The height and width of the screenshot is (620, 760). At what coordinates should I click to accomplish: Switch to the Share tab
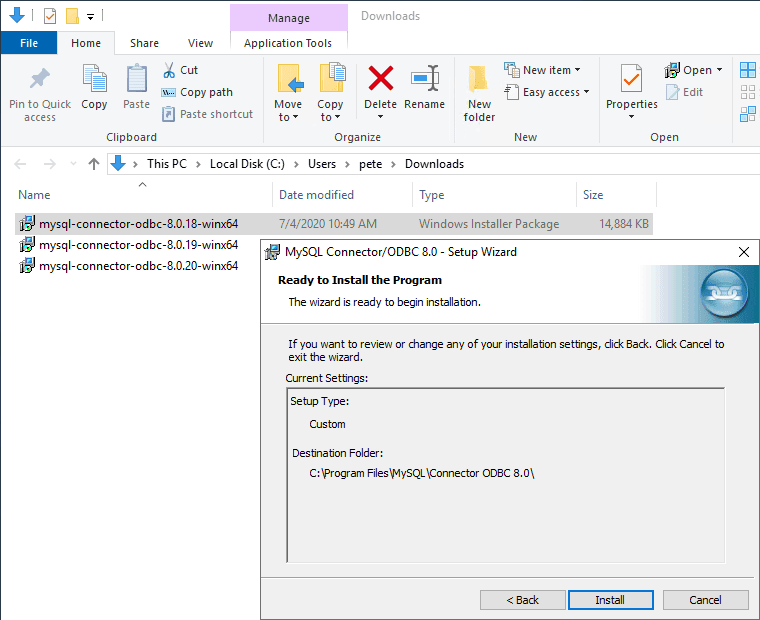[x=144, y=43]
